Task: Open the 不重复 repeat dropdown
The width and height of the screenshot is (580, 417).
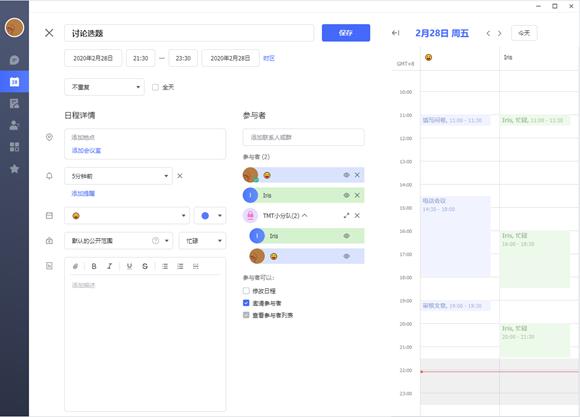Action: pos(104,87)
